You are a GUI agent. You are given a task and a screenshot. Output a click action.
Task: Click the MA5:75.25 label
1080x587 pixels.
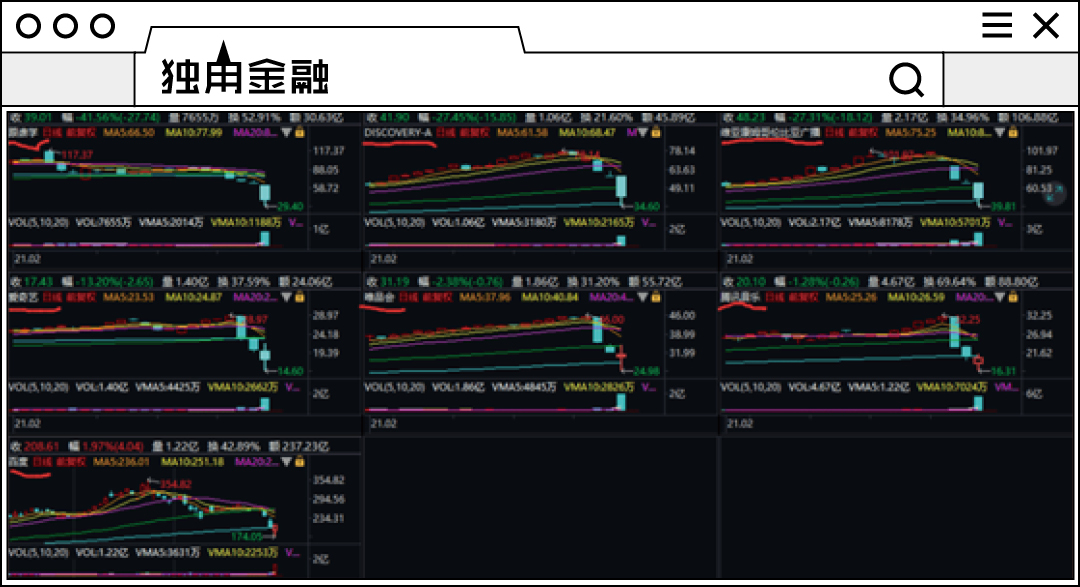pyautogui.click(x=911, y=132)
